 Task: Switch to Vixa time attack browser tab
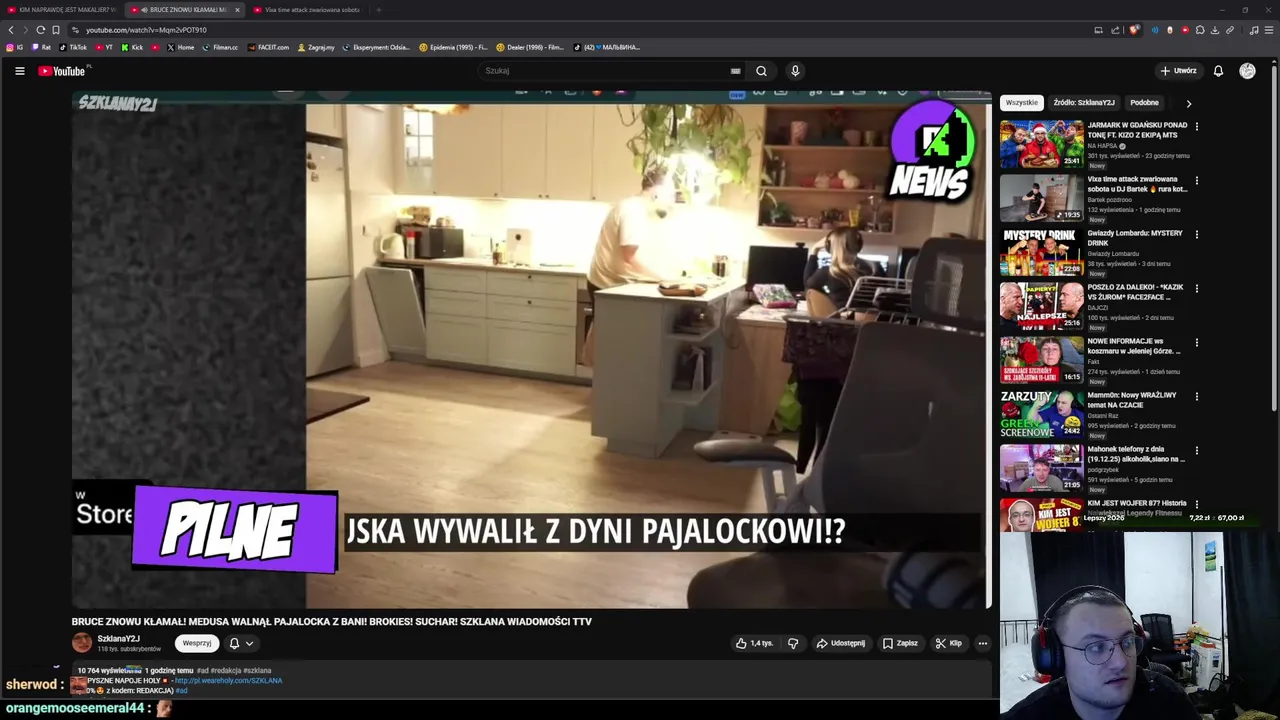pos(307,10)
